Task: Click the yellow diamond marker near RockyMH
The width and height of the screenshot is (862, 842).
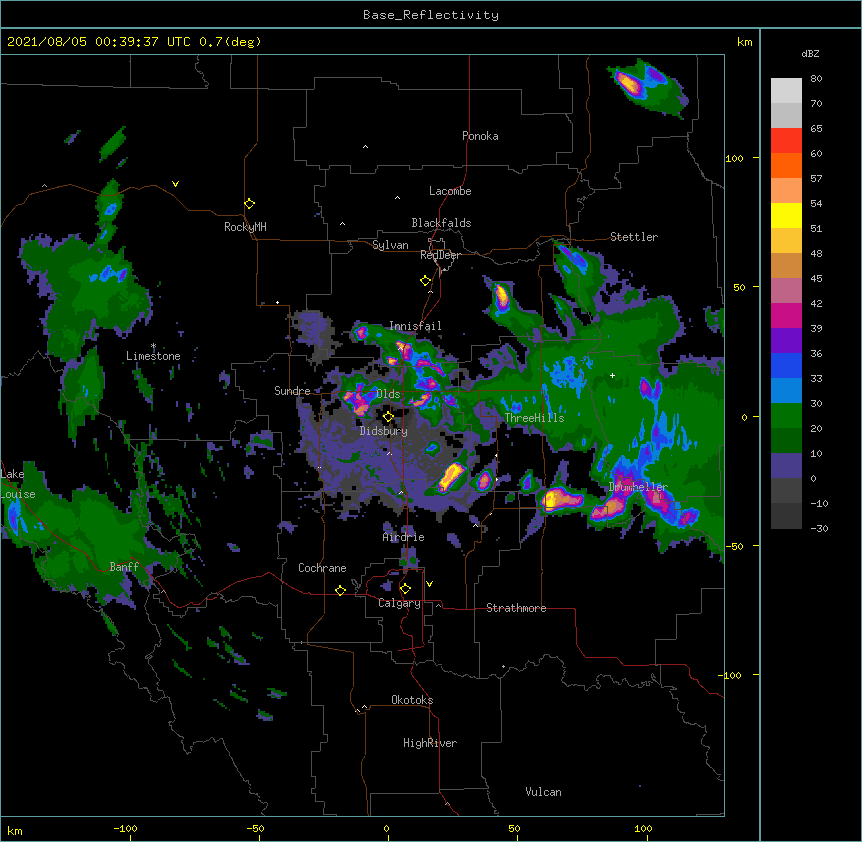Action: (x=250, y=204)
